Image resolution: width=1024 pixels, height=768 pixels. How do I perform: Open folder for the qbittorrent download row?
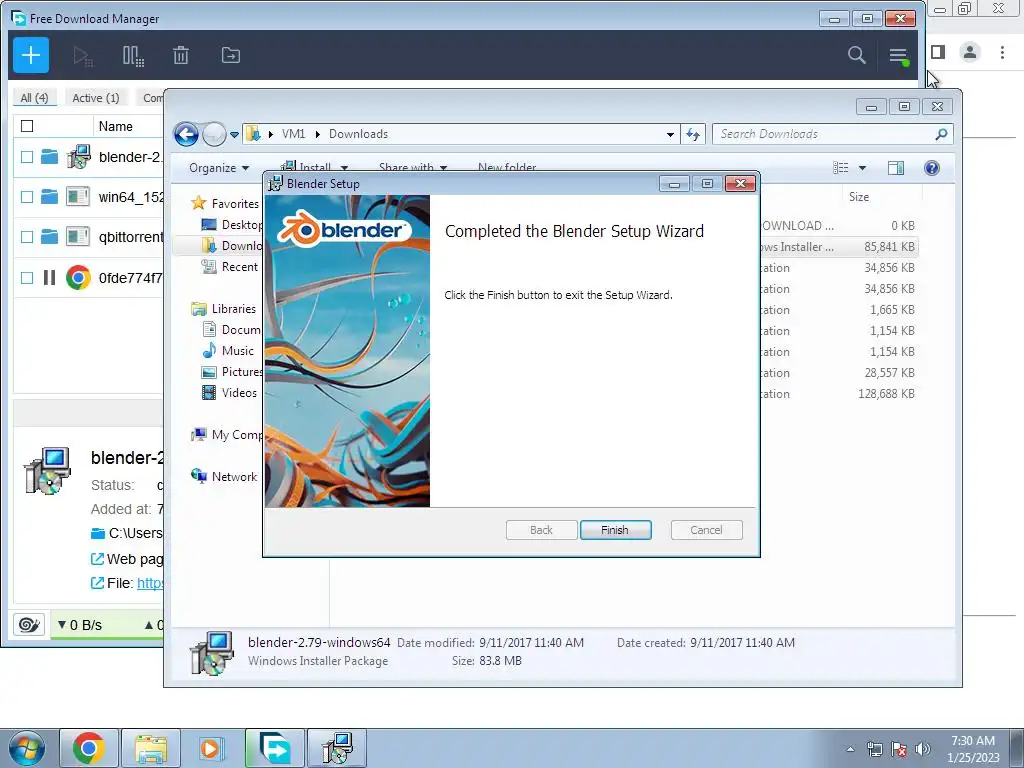tap(50, 236)
